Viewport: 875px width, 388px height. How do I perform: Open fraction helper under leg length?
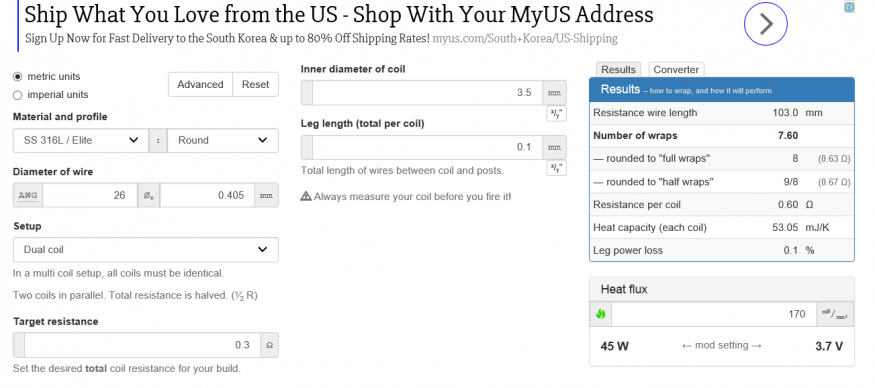click(x=556, y=168)
